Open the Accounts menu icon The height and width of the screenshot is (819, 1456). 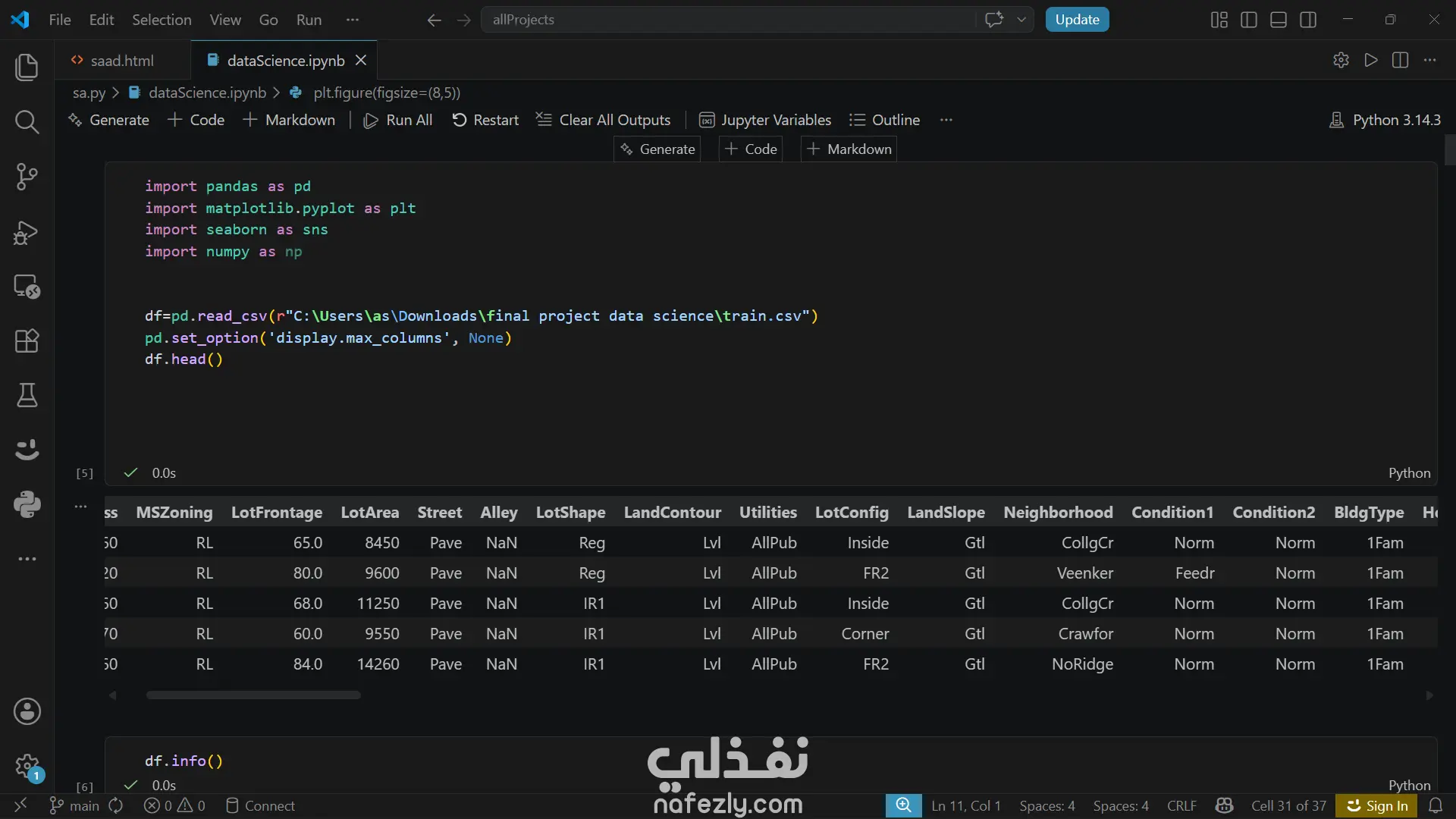(x=27, y=711)
